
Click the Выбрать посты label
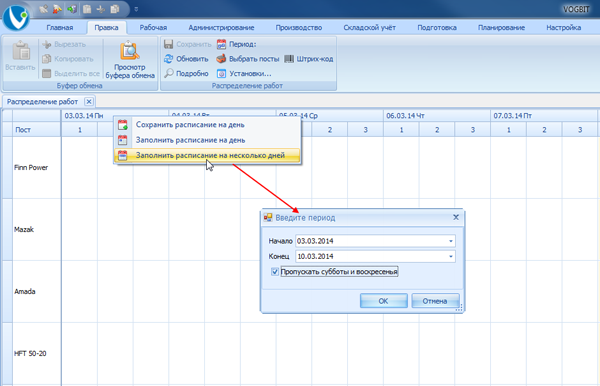(x=254, y=59)
